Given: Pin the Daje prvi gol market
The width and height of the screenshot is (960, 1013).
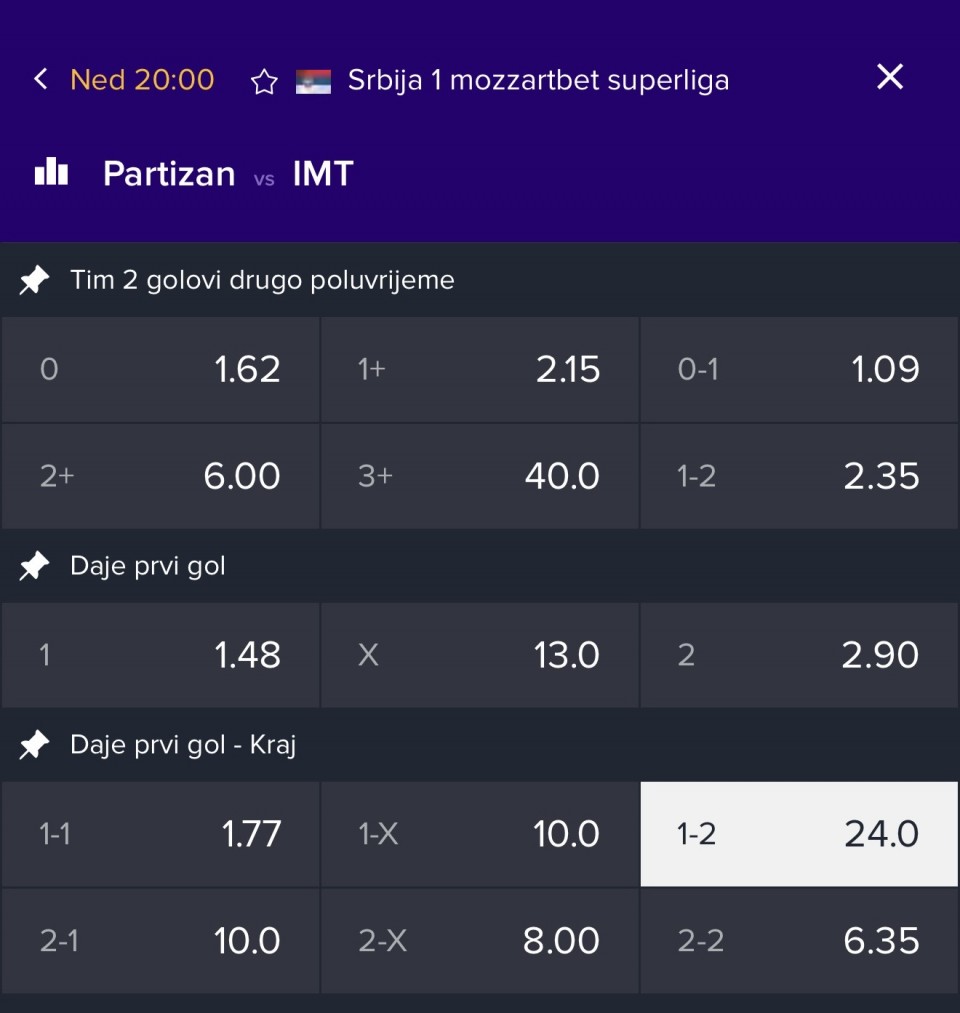Looking at the screenshot, I should pyautogui.click(x=34, y=566).
